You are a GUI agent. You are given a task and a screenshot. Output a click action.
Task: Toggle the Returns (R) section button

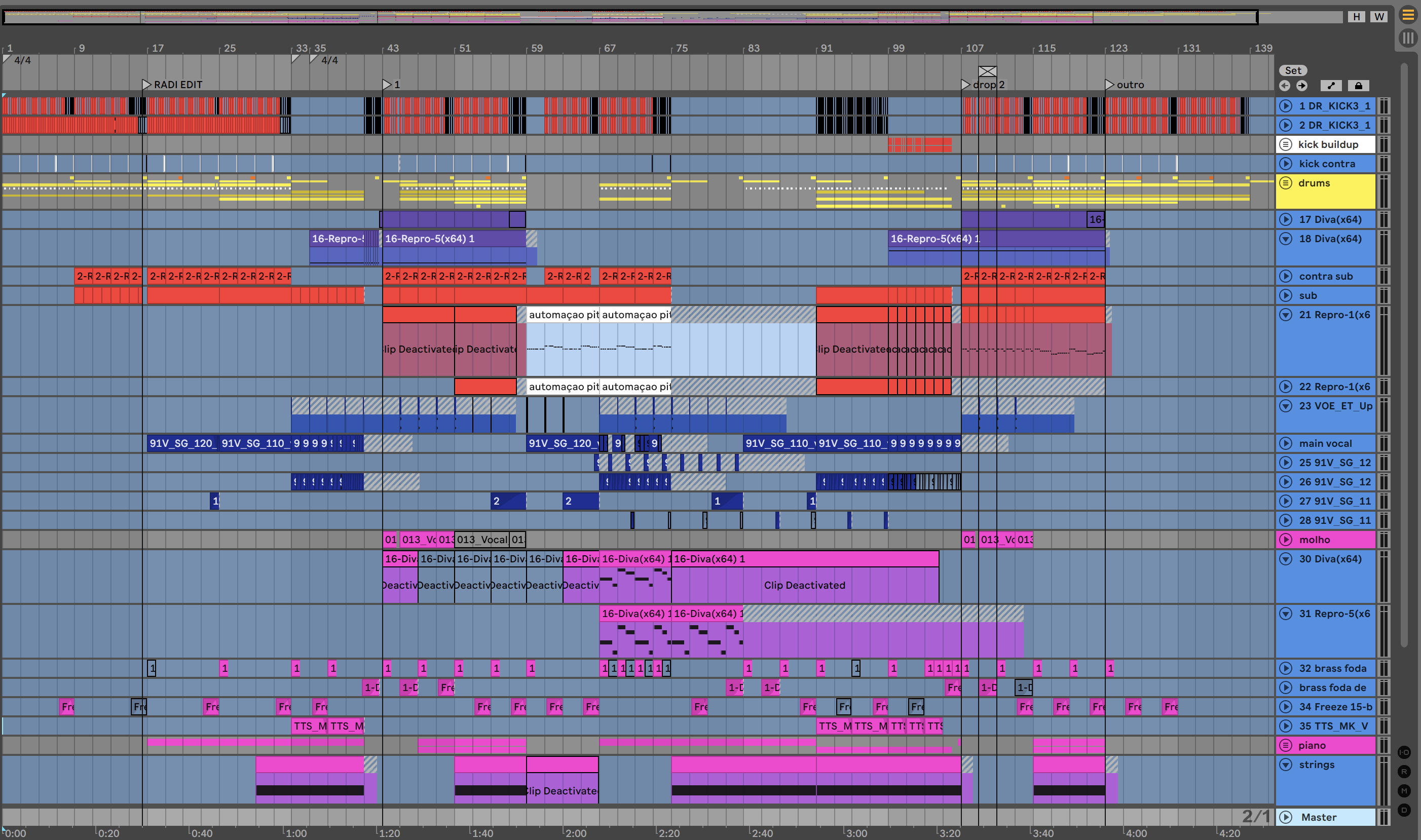(1404, 772)
